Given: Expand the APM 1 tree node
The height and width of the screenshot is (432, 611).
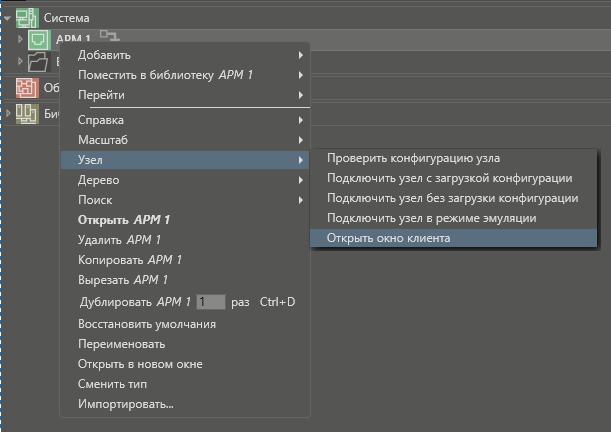Looking at the screenshot, I should click(20, 39).
